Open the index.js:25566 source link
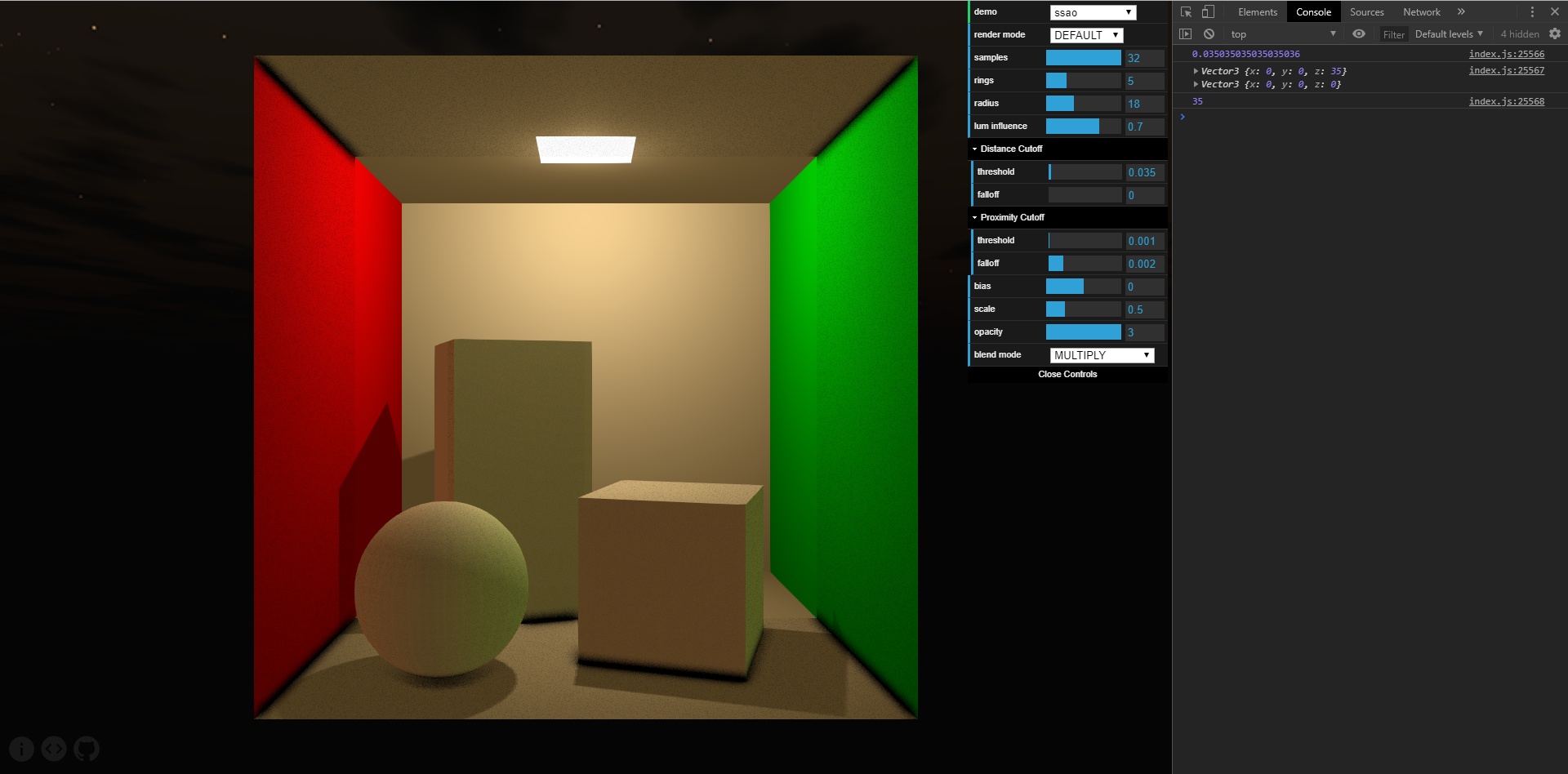The width and height of the screenshot is (1568, 774). 1506,54
